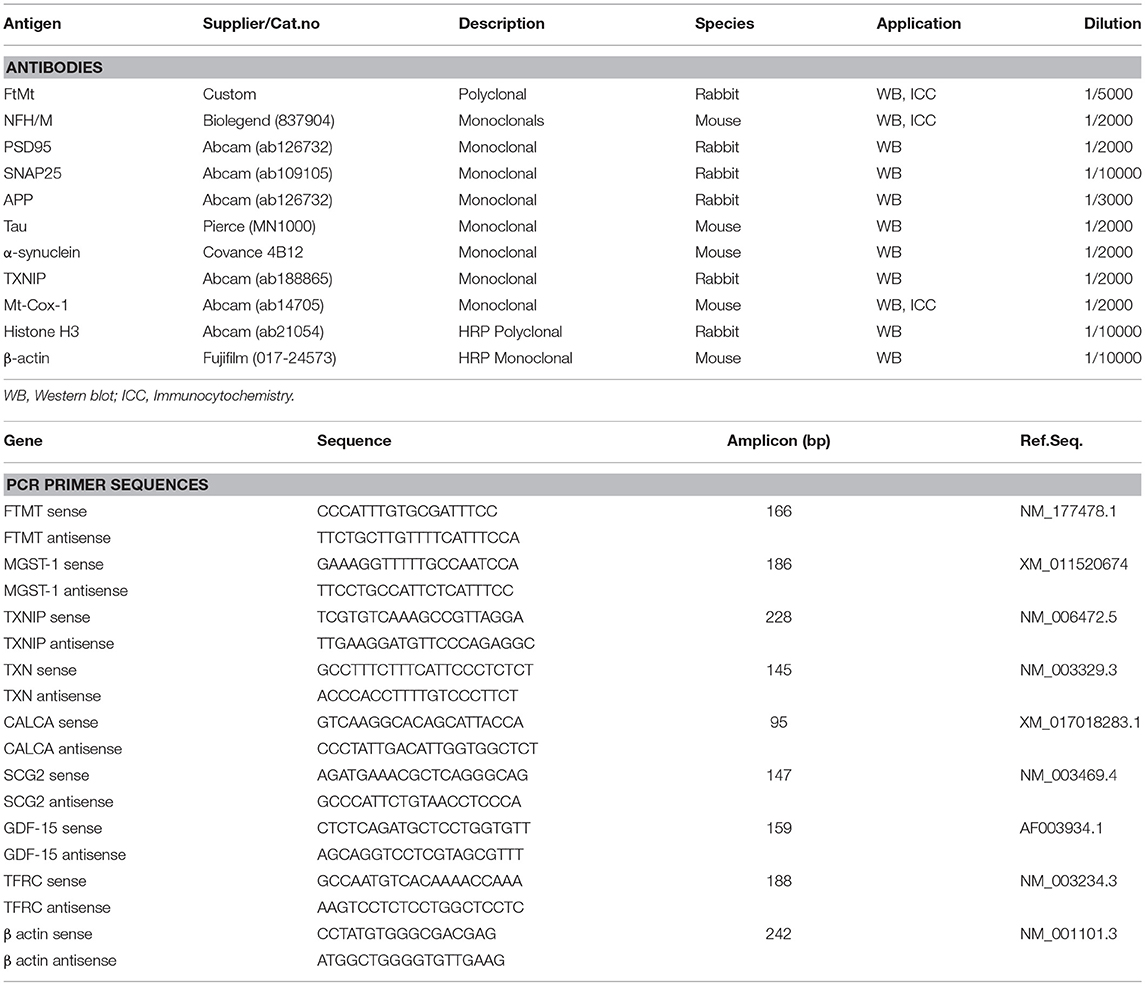This screenshot has height=985, width=1145.
Task: Select reference NM_003469.4
Action: (1068, 775)
